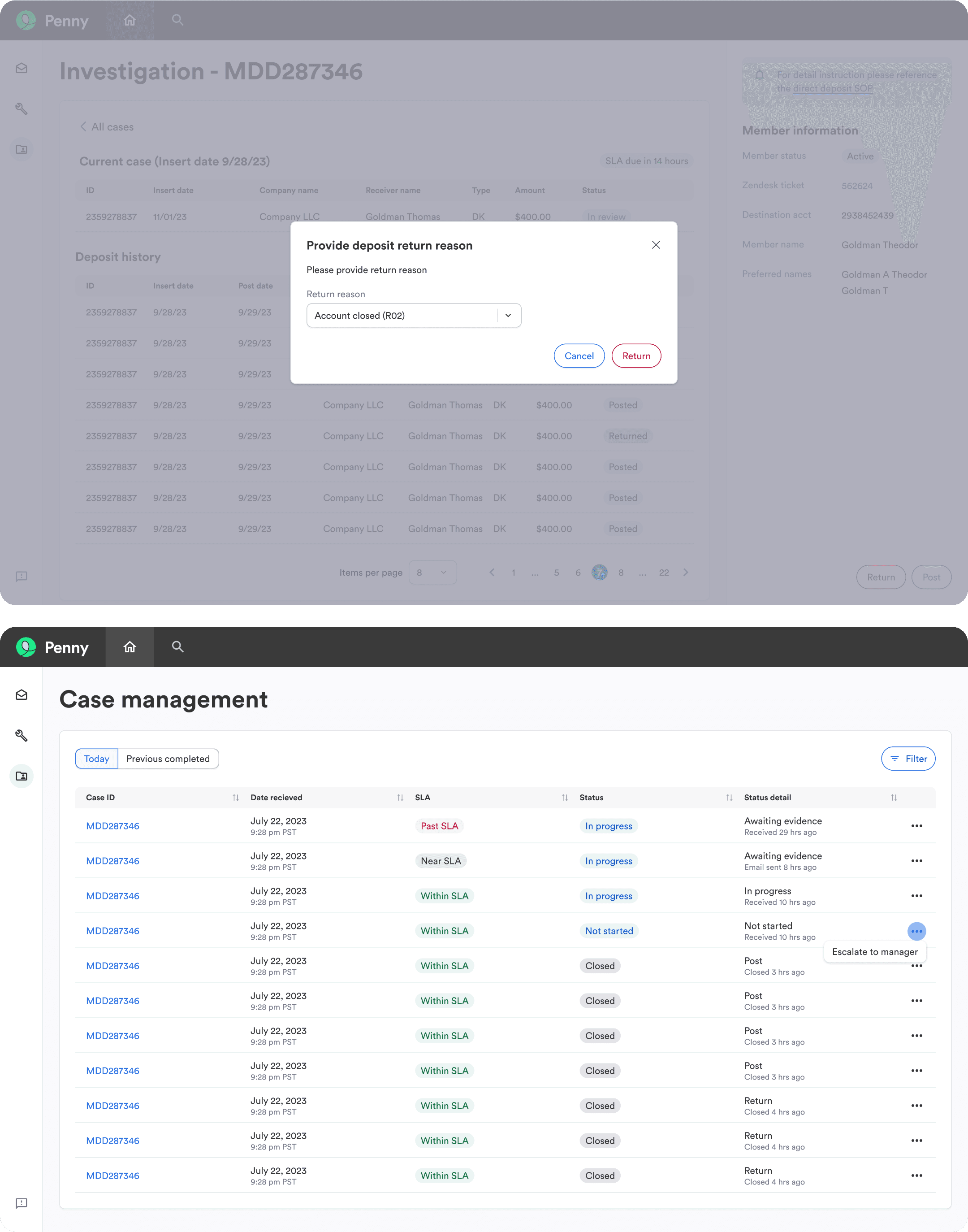The width and height of the screenshot is (968, 1232).
Task: Switch to Previous completed tab
Action: click(x=168, y=759)
